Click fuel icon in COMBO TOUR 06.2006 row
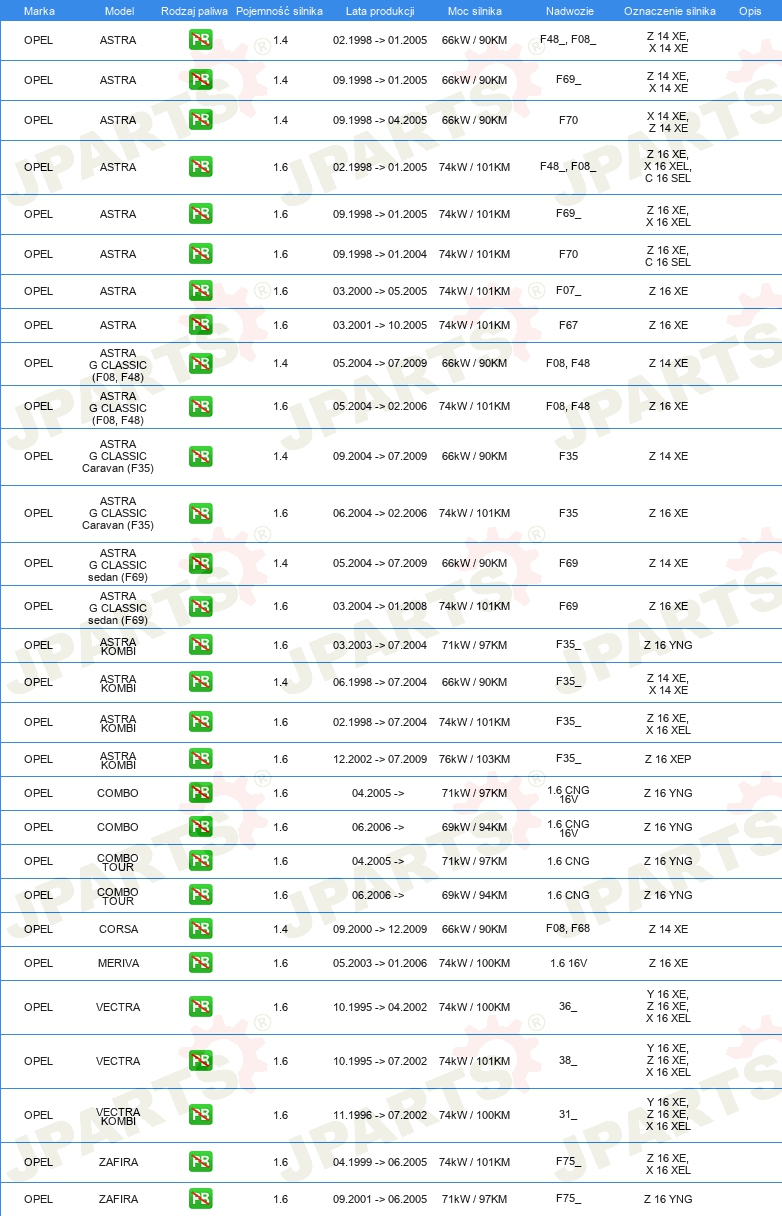 [201, 895]
